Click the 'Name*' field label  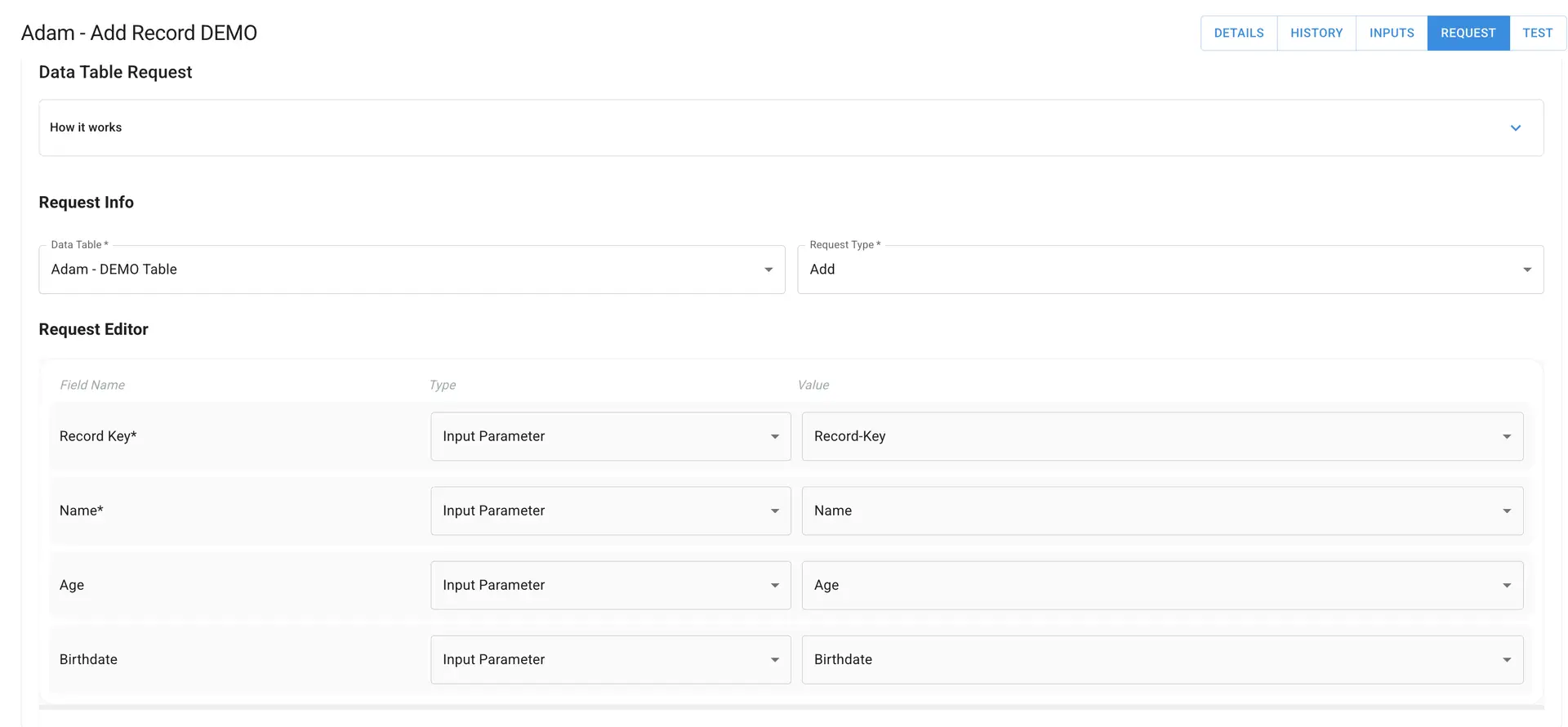pos(82,511)
